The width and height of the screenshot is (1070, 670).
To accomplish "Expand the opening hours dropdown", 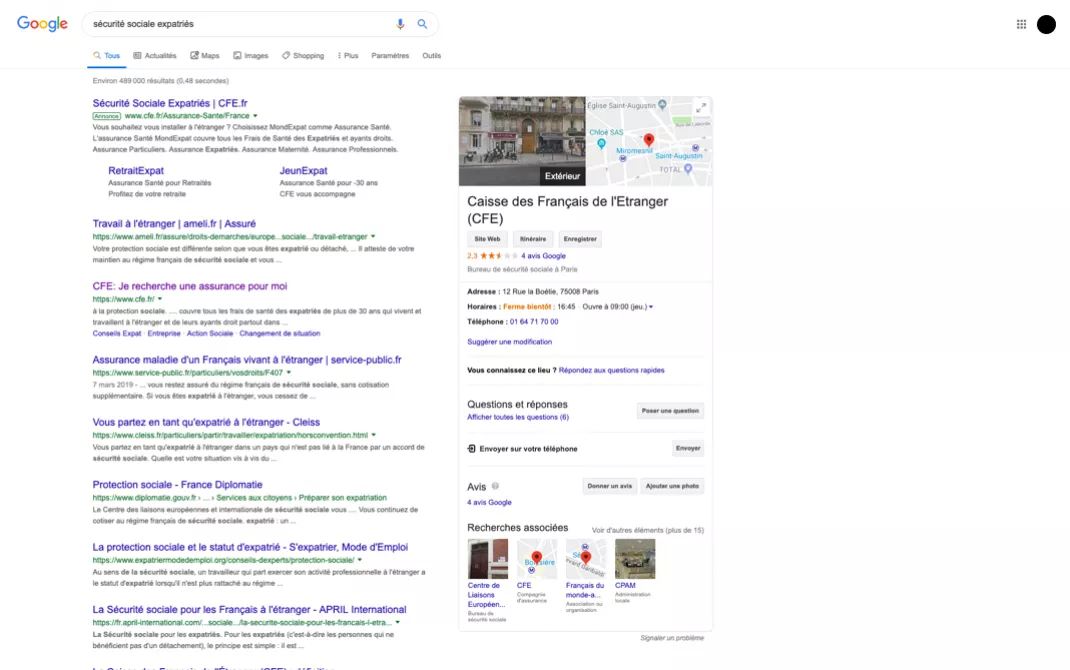I will [651, 307].
